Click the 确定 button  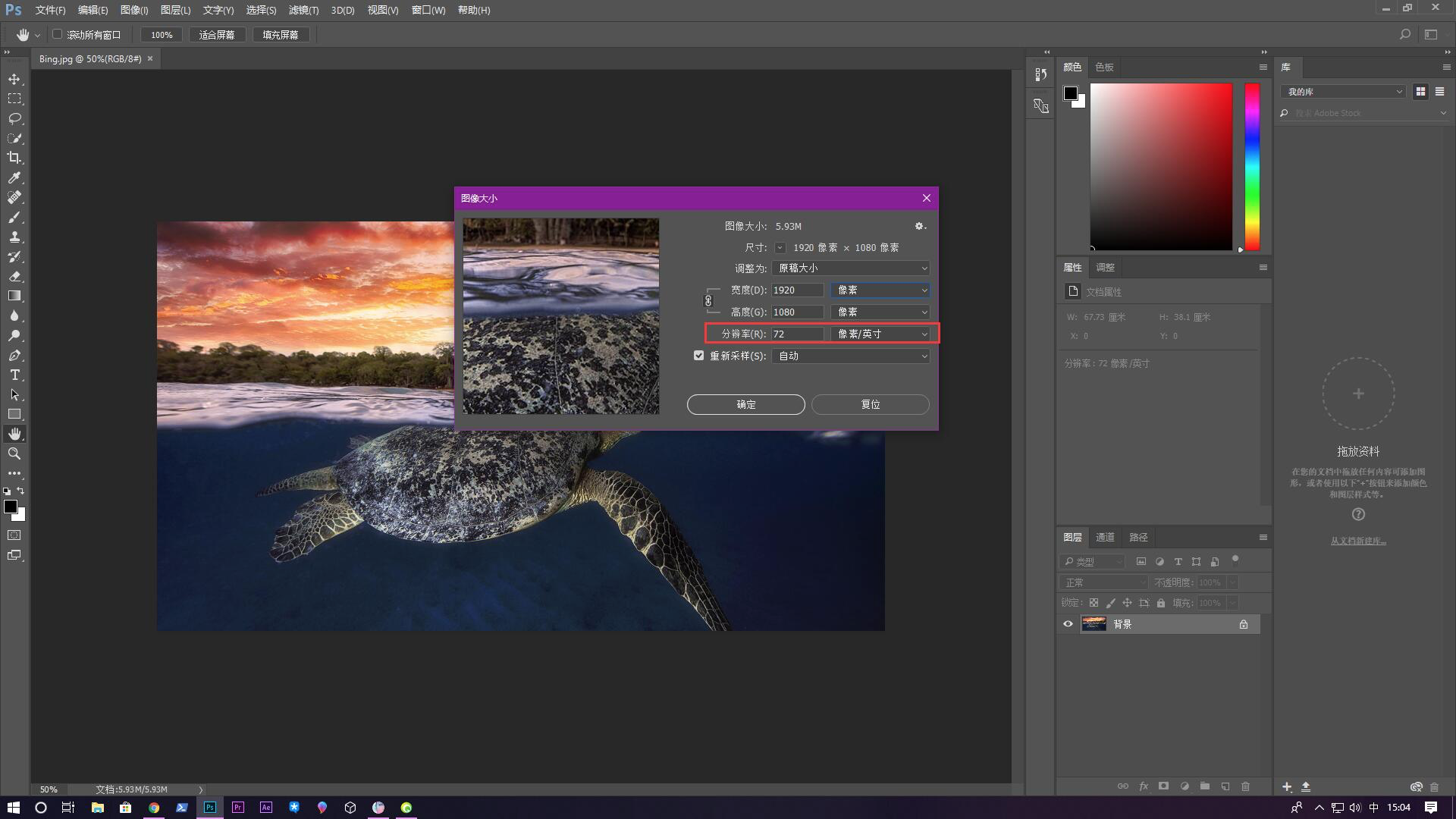click(x=745, y=404)
